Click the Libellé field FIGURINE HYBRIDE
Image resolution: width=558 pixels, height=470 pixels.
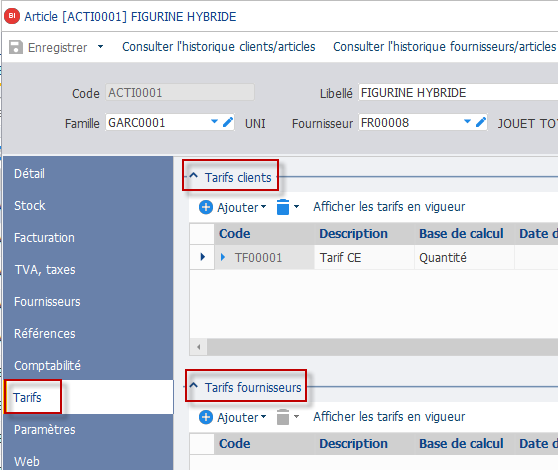click(x=458, y=93)
